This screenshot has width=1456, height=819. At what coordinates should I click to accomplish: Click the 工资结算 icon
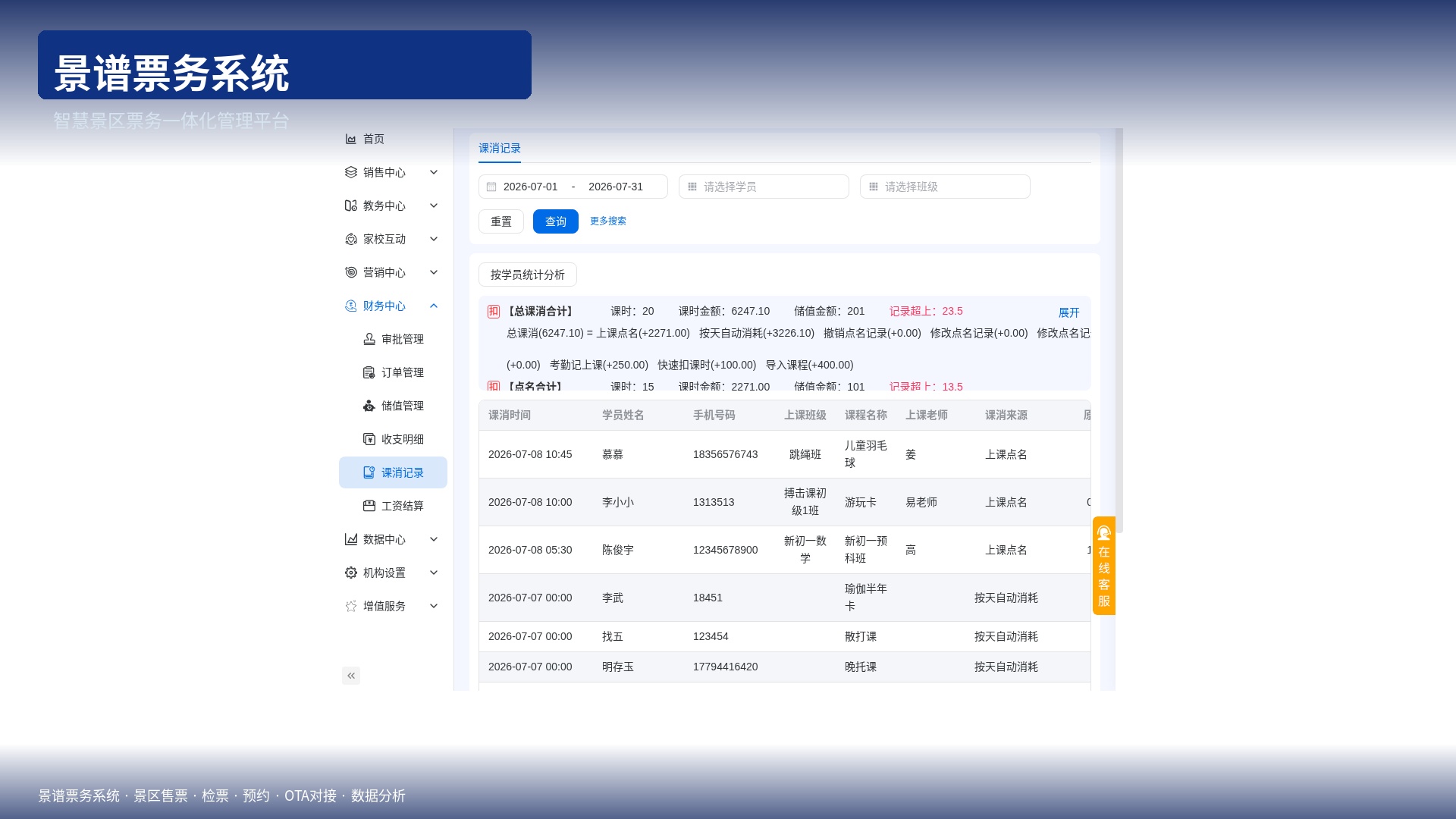pyautogui.click(x=369, y=506)
